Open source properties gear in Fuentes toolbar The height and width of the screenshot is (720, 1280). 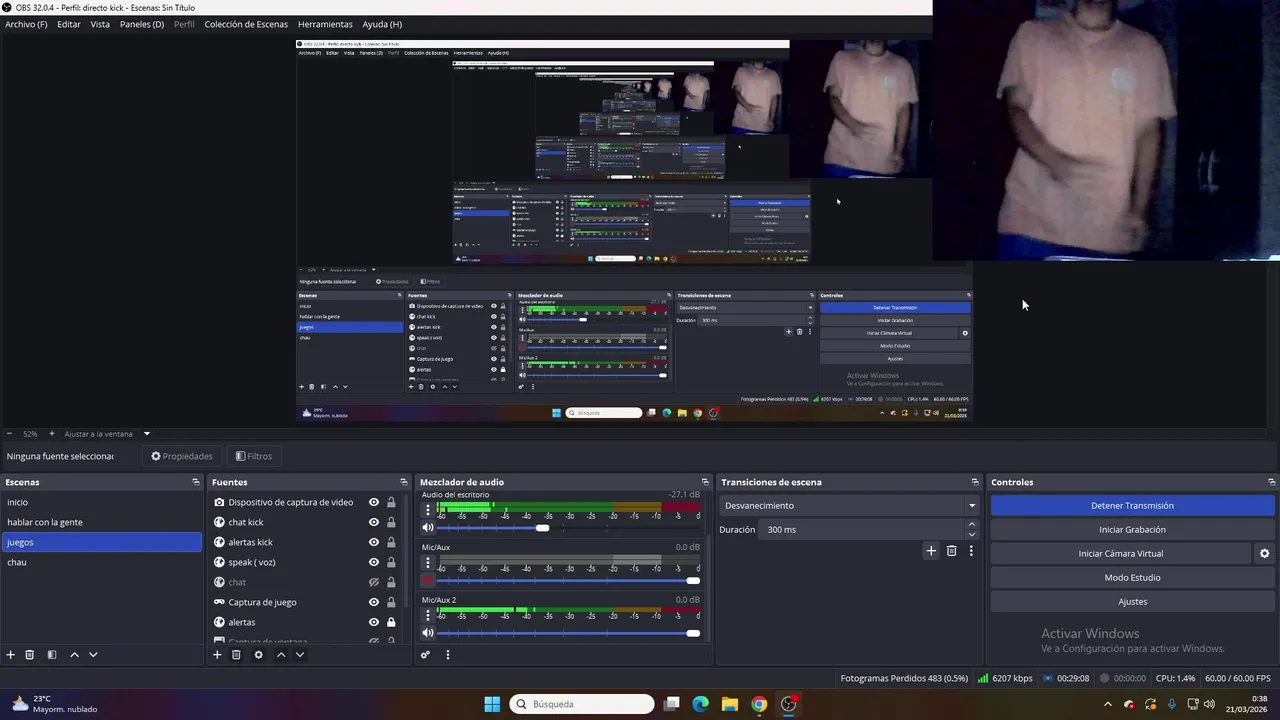pyautogui.click(x=258, y=655)
